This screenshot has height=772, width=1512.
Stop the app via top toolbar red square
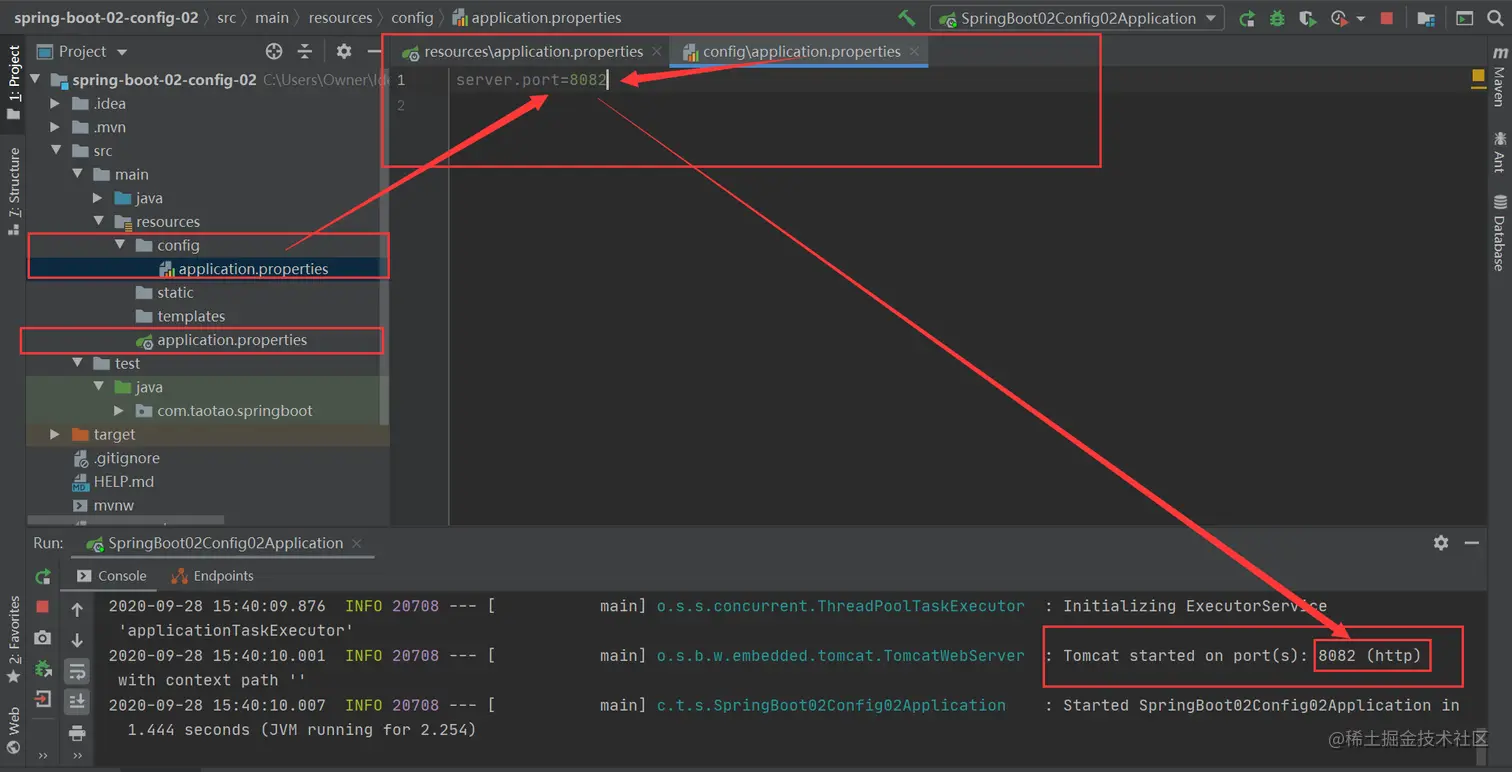click(x=1387, y=18)
